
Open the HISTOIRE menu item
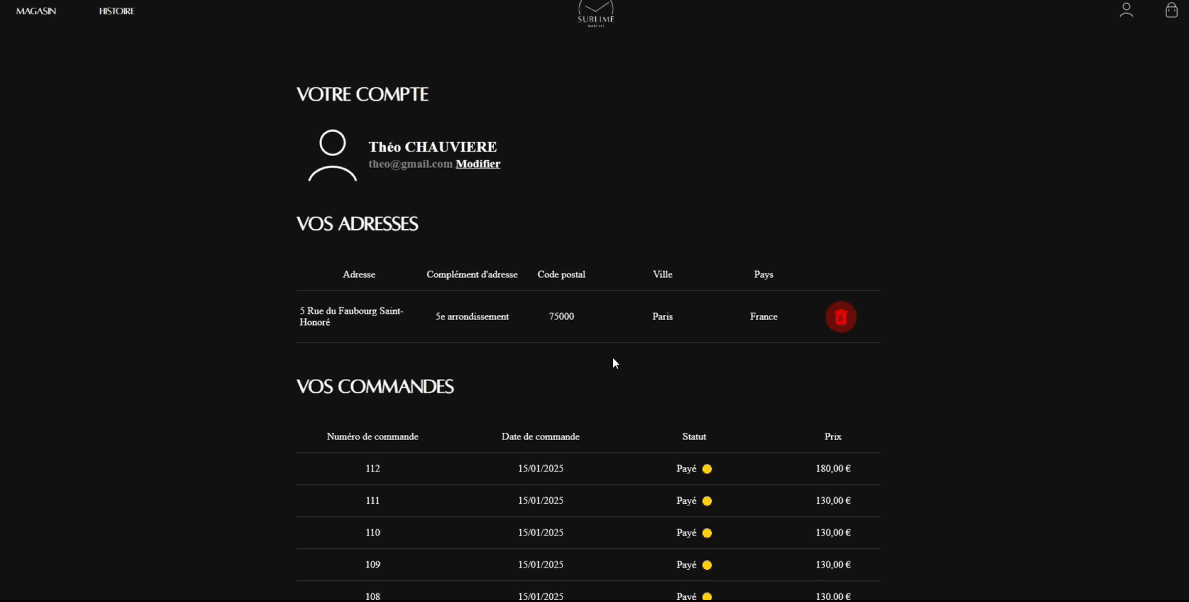point(116,11)
